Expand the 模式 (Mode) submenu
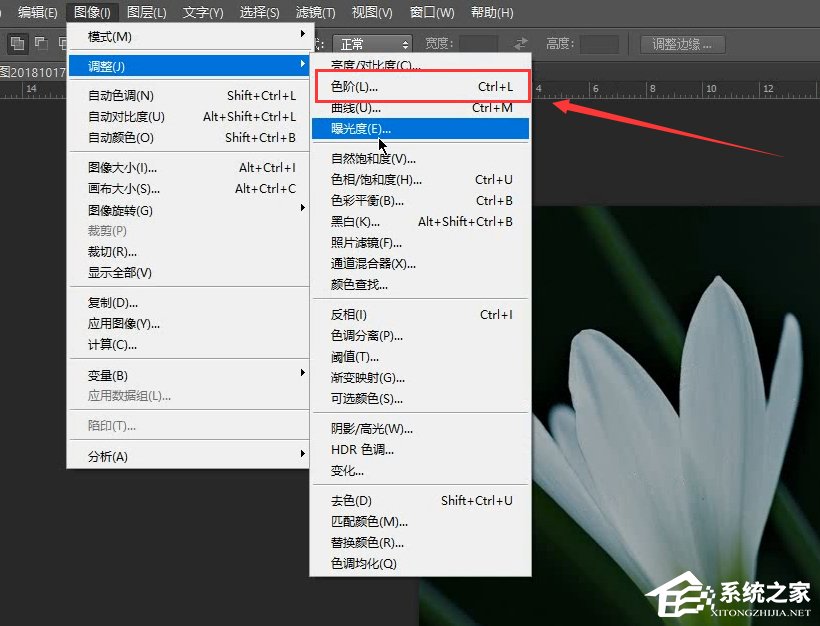The height and width of the screenshot is (626, 820). point(110,36)
